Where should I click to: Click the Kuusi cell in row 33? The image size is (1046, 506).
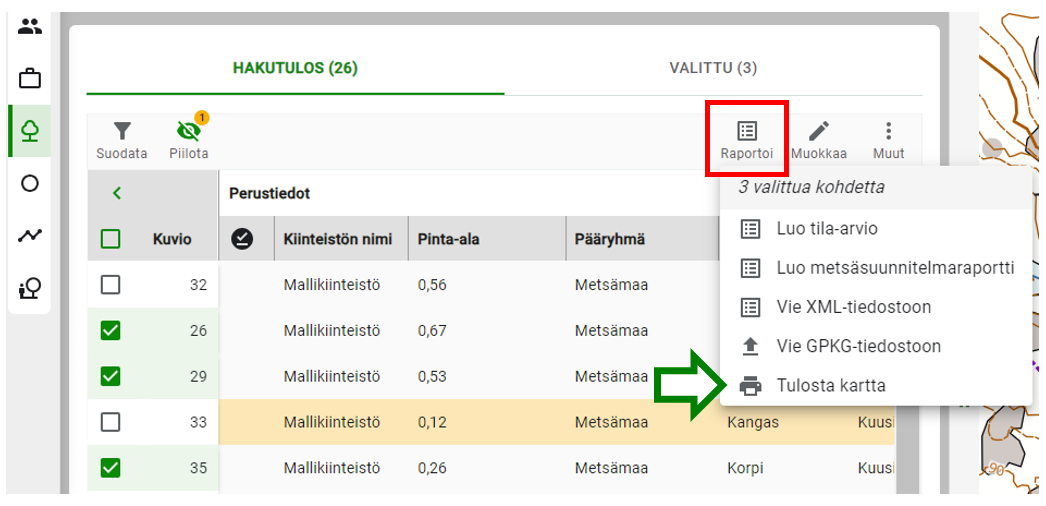pos(876,422)
